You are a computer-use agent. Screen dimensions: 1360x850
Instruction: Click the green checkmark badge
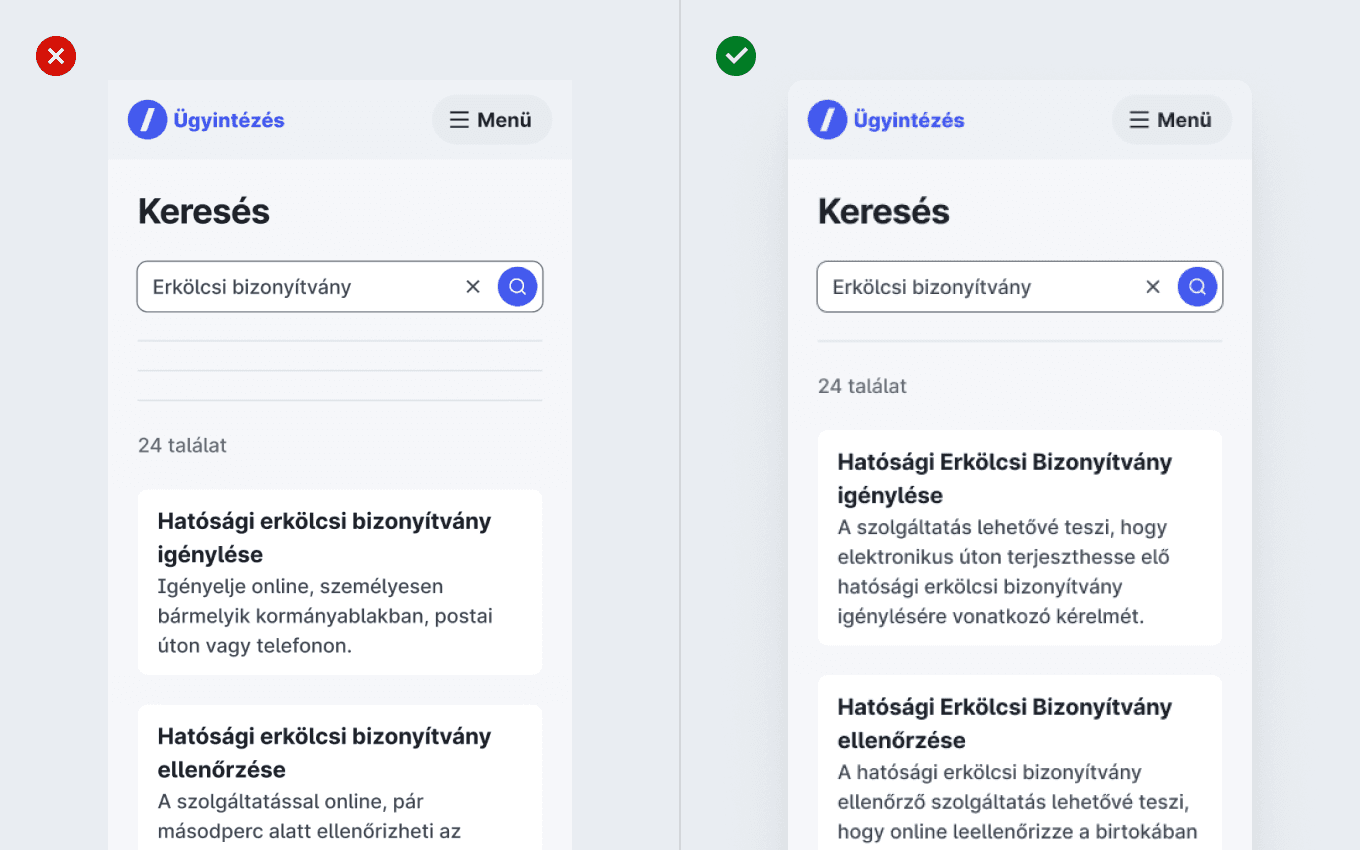(x=736, y=57)
